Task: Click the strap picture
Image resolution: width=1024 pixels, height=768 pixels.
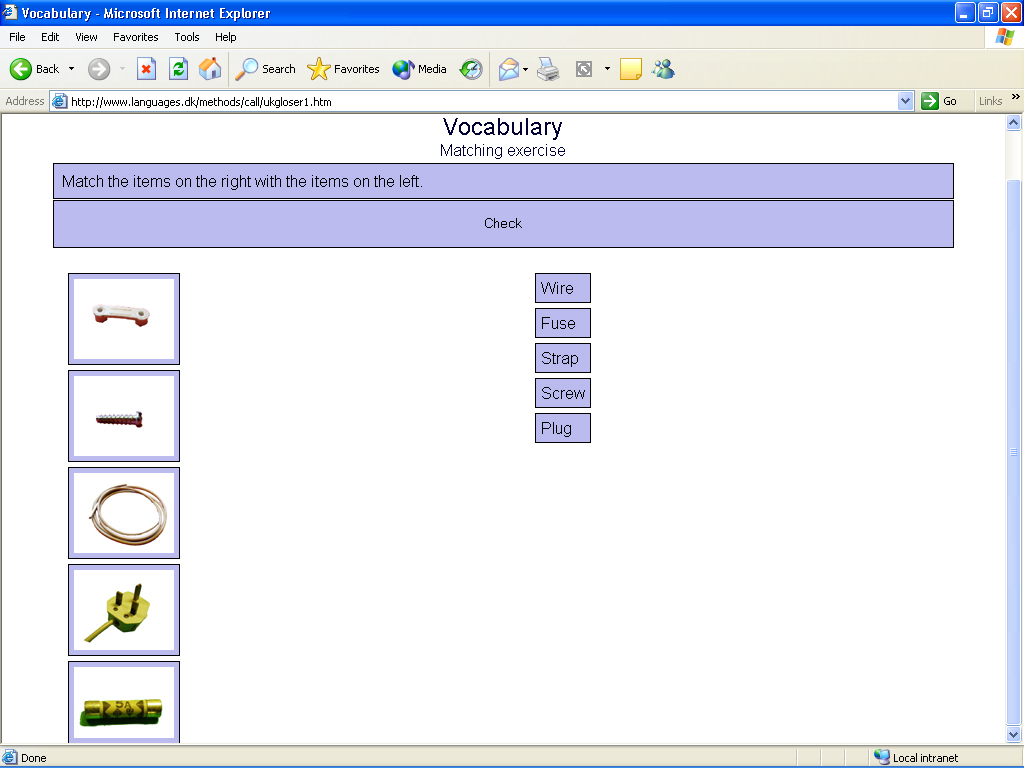Action: [124, 319]
